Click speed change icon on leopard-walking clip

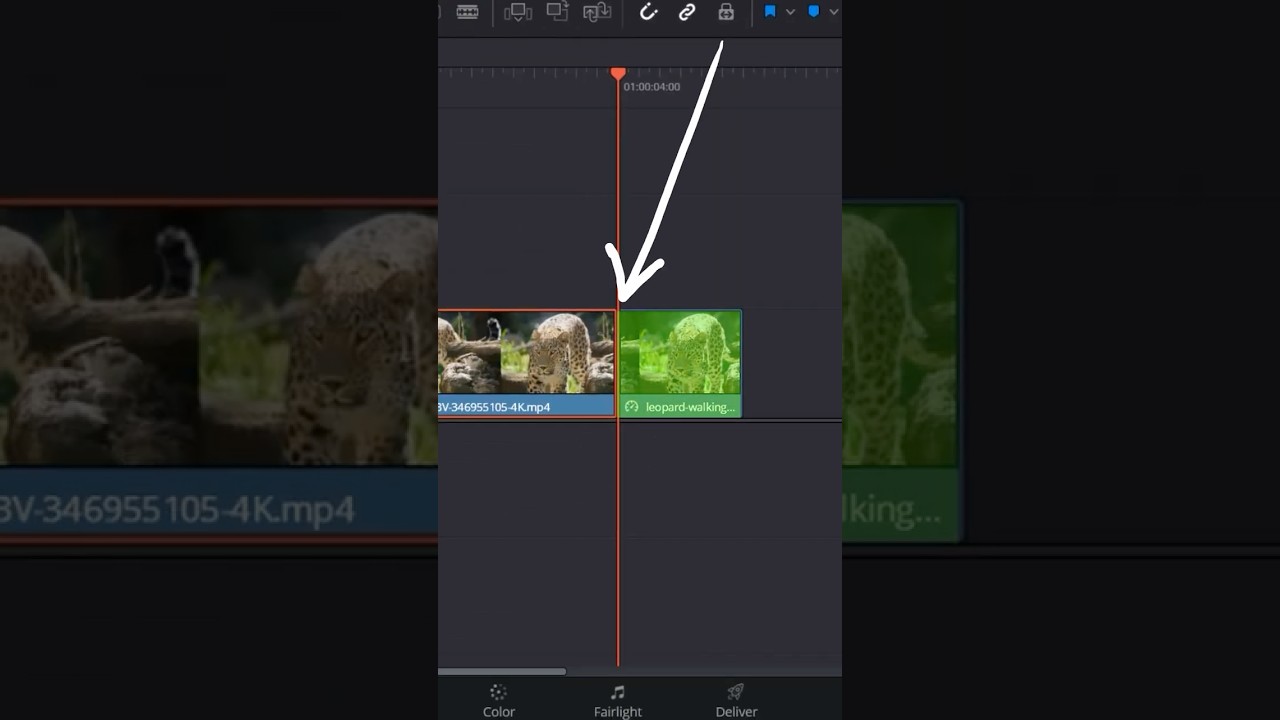click(x=631, y=407)
